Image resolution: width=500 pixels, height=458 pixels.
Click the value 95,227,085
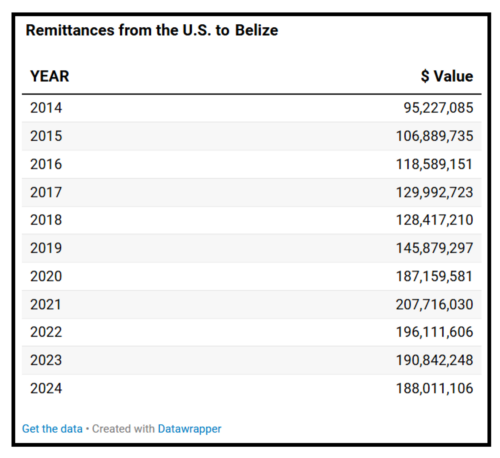(438, 108)
